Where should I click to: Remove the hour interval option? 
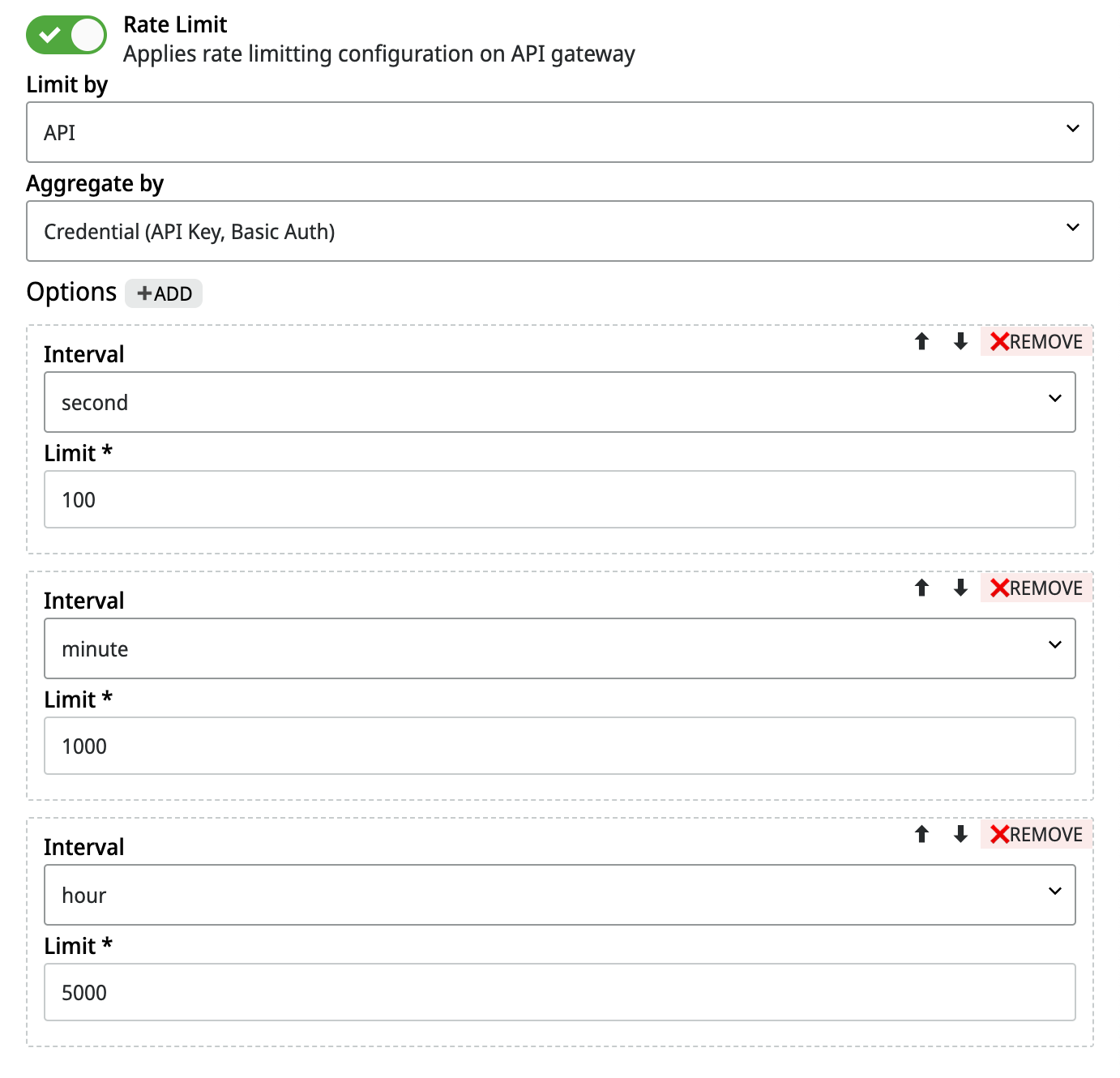click(x=1036, y=835)
